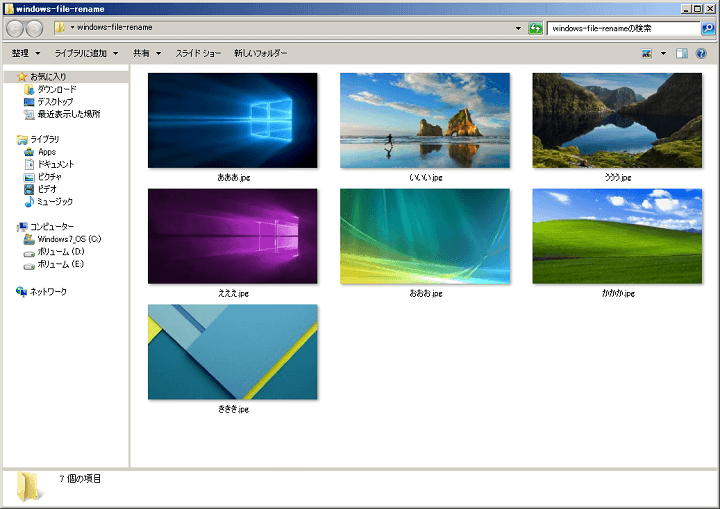Click the ボリューム (D:) drive icon
720x509 pixels.
[29, 253]
